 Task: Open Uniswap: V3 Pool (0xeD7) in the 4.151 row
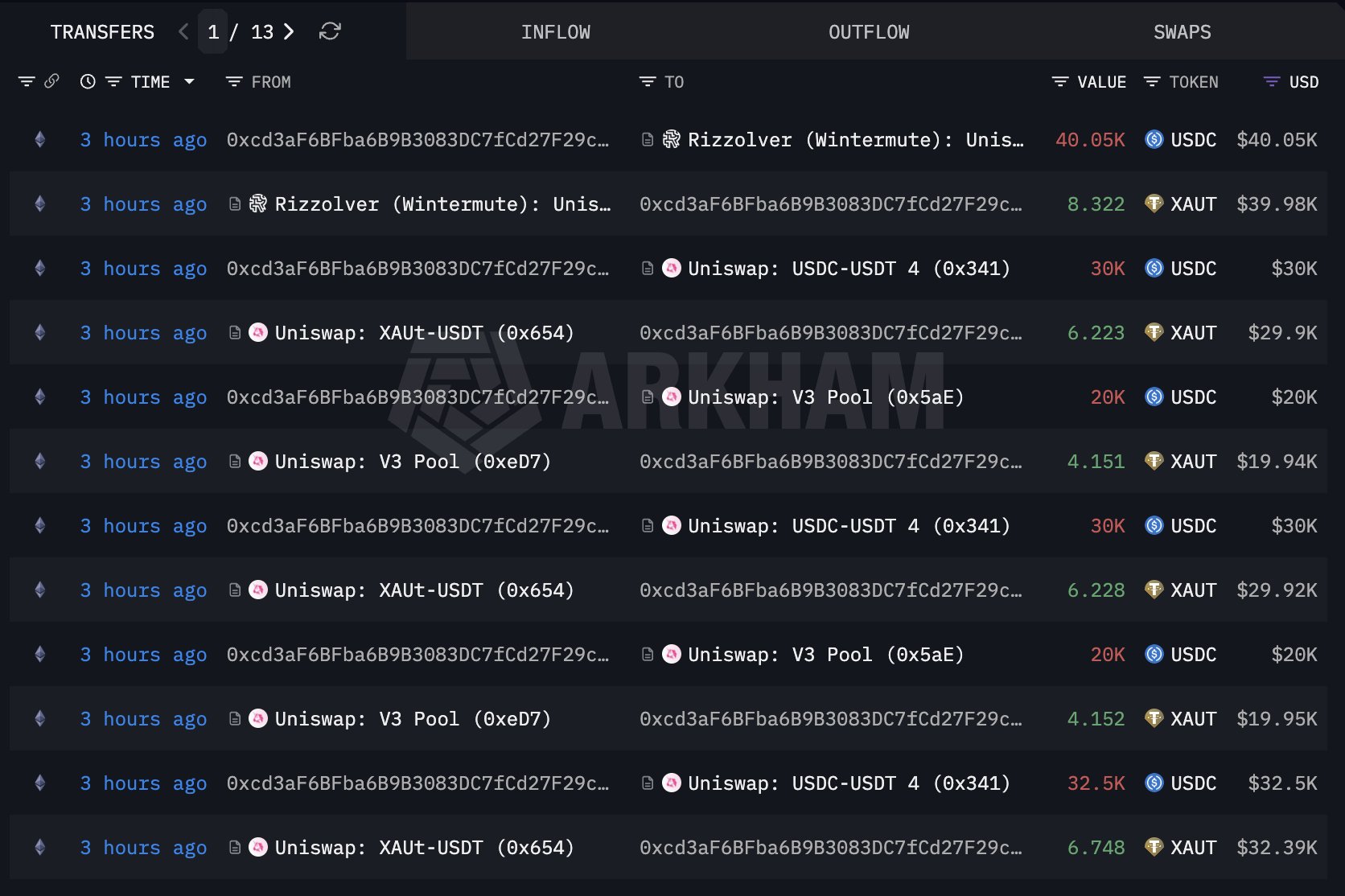point(413,462)
